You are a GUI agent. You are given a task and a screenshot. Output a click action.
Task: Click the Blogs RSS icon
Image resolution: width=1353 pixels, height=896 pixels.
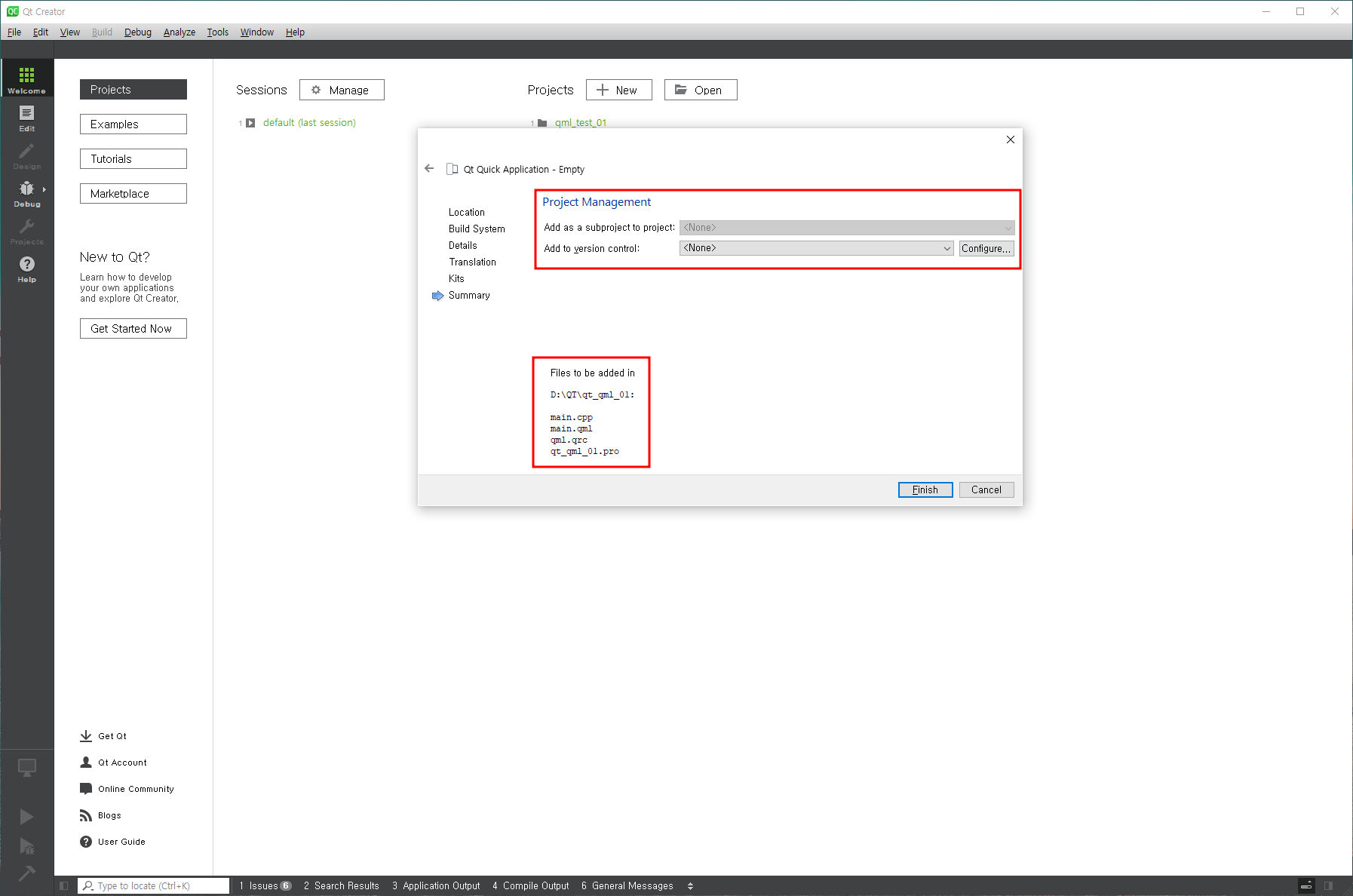86,815
